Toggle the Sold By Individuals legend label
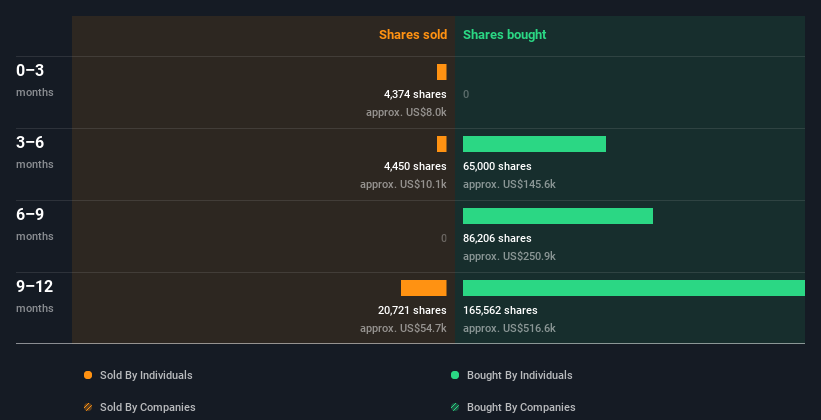The width and height of the screenshot is (821, 420). coord(146,375)
